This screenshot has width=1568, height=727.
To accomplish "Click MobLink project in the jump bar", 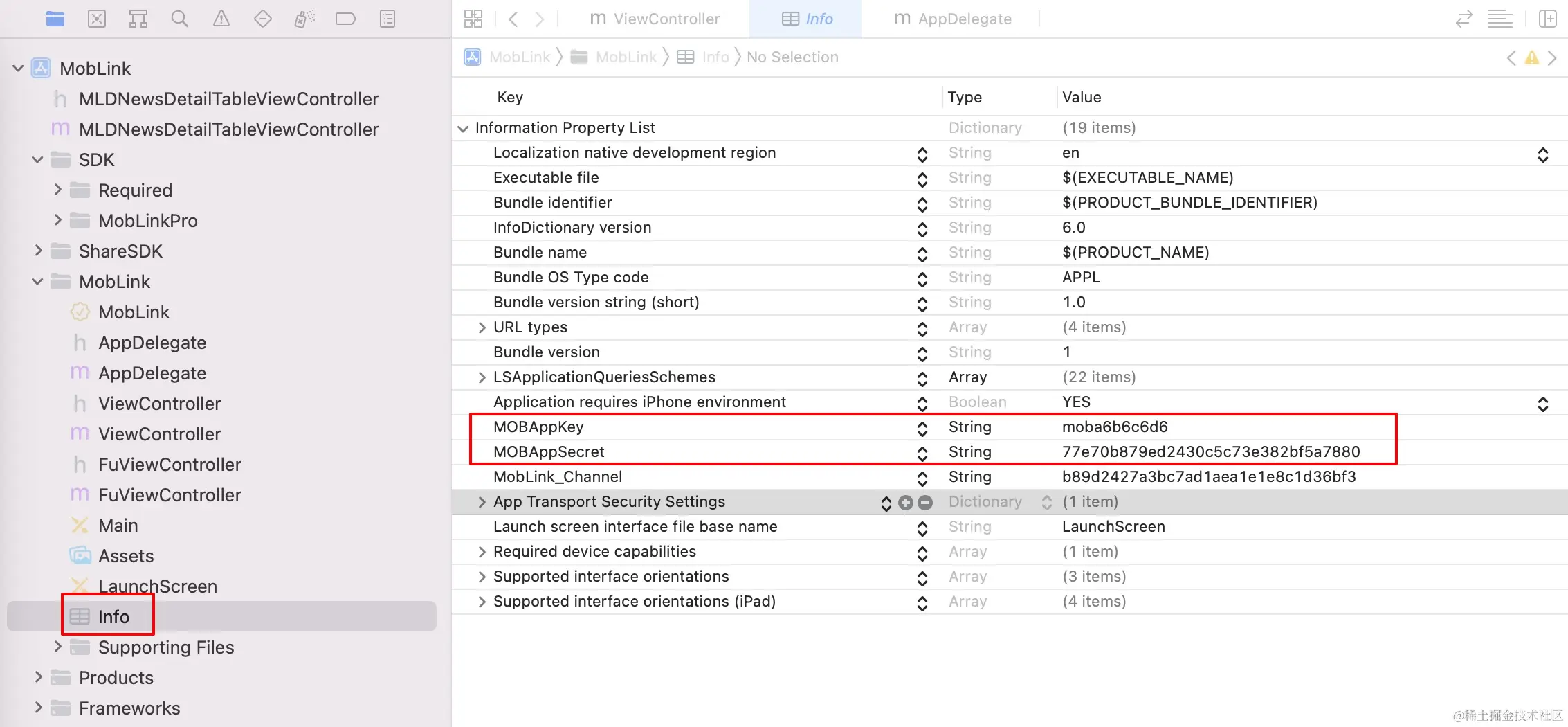I will pos(507,57).
